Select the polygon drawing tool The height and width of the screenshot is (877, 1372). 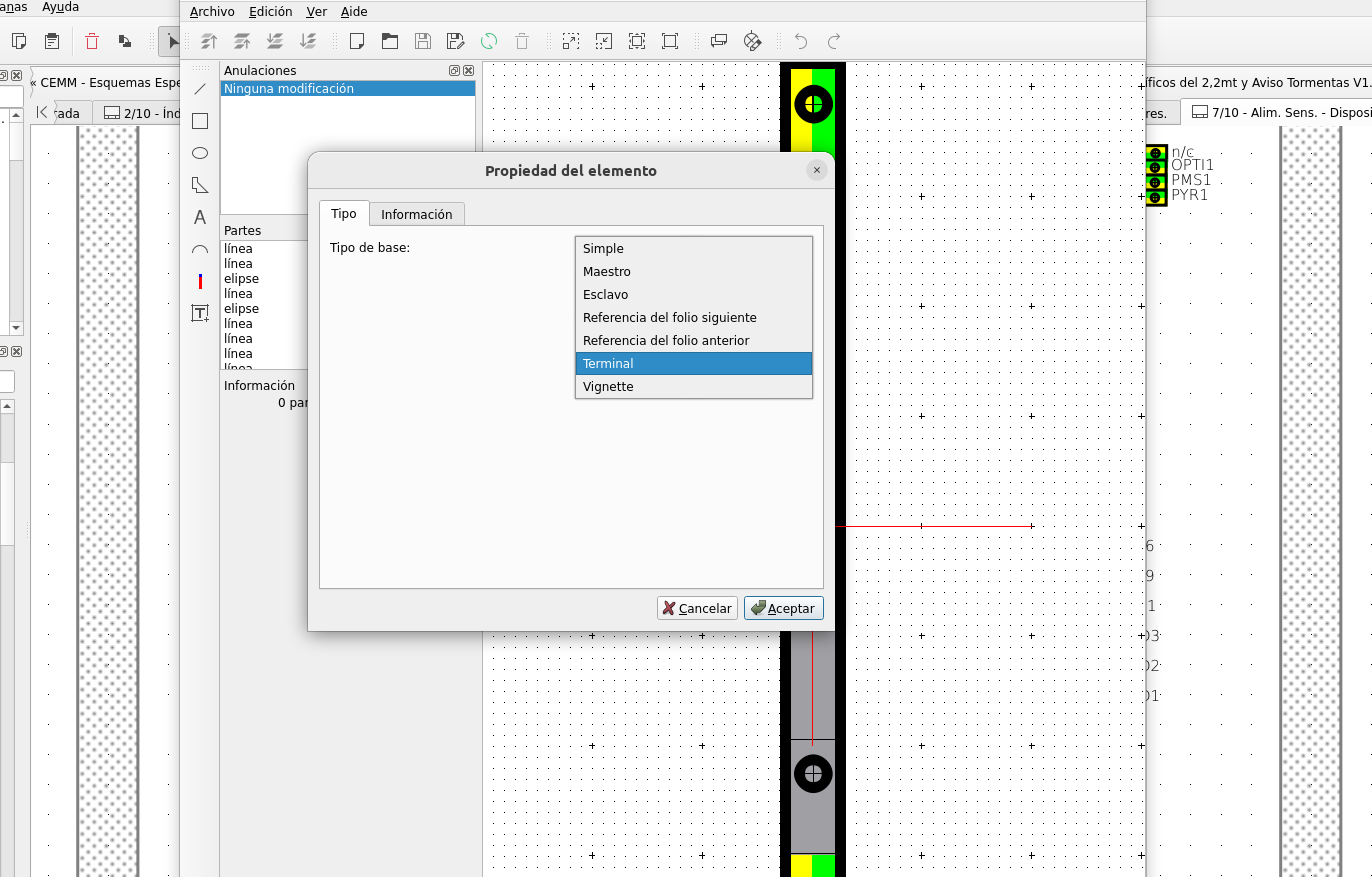(x=200, y=185)
